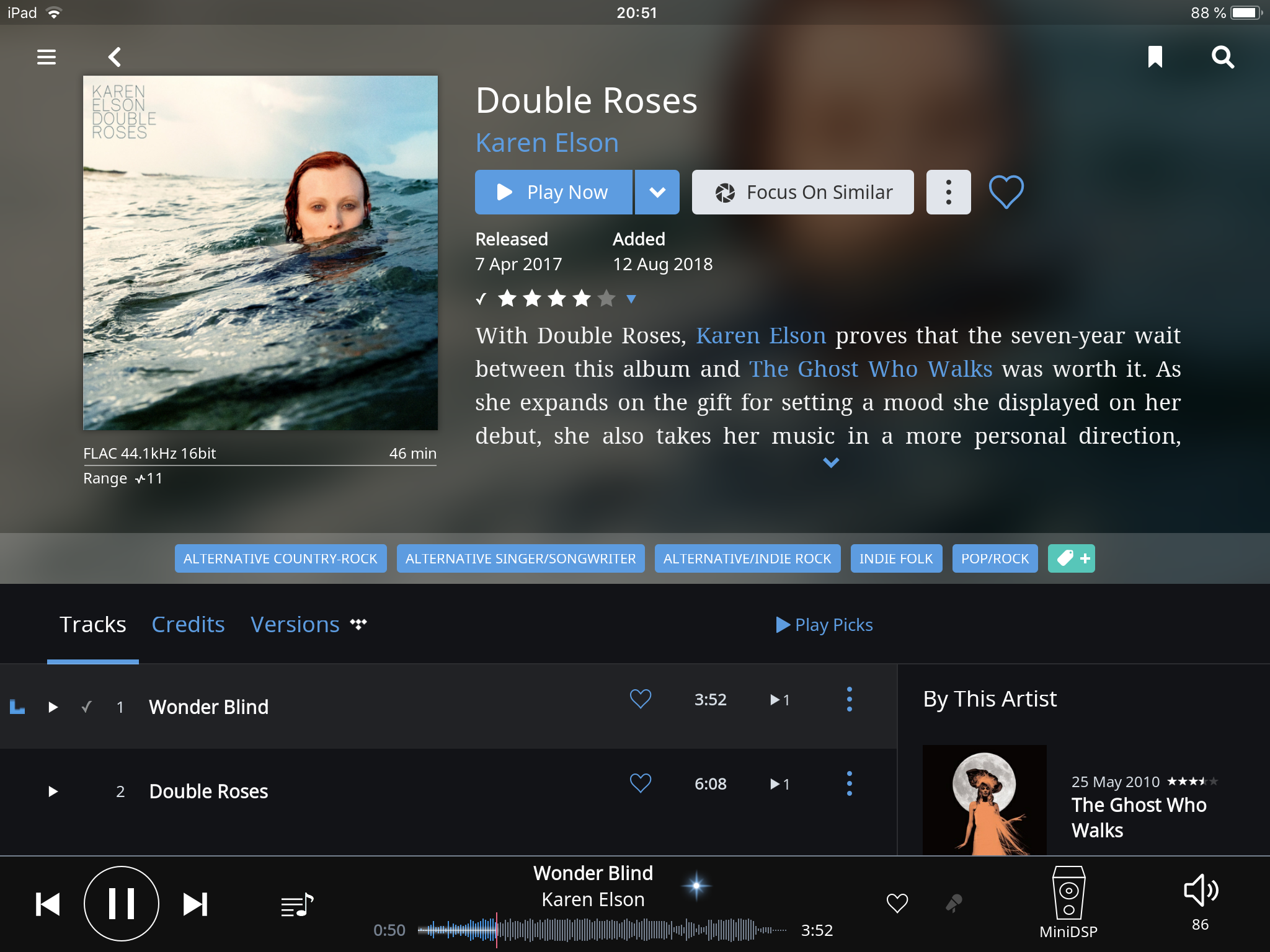Viewport: 1270px width, 952px height.
Task: Open the play queue icon
Action: [297, 906]
